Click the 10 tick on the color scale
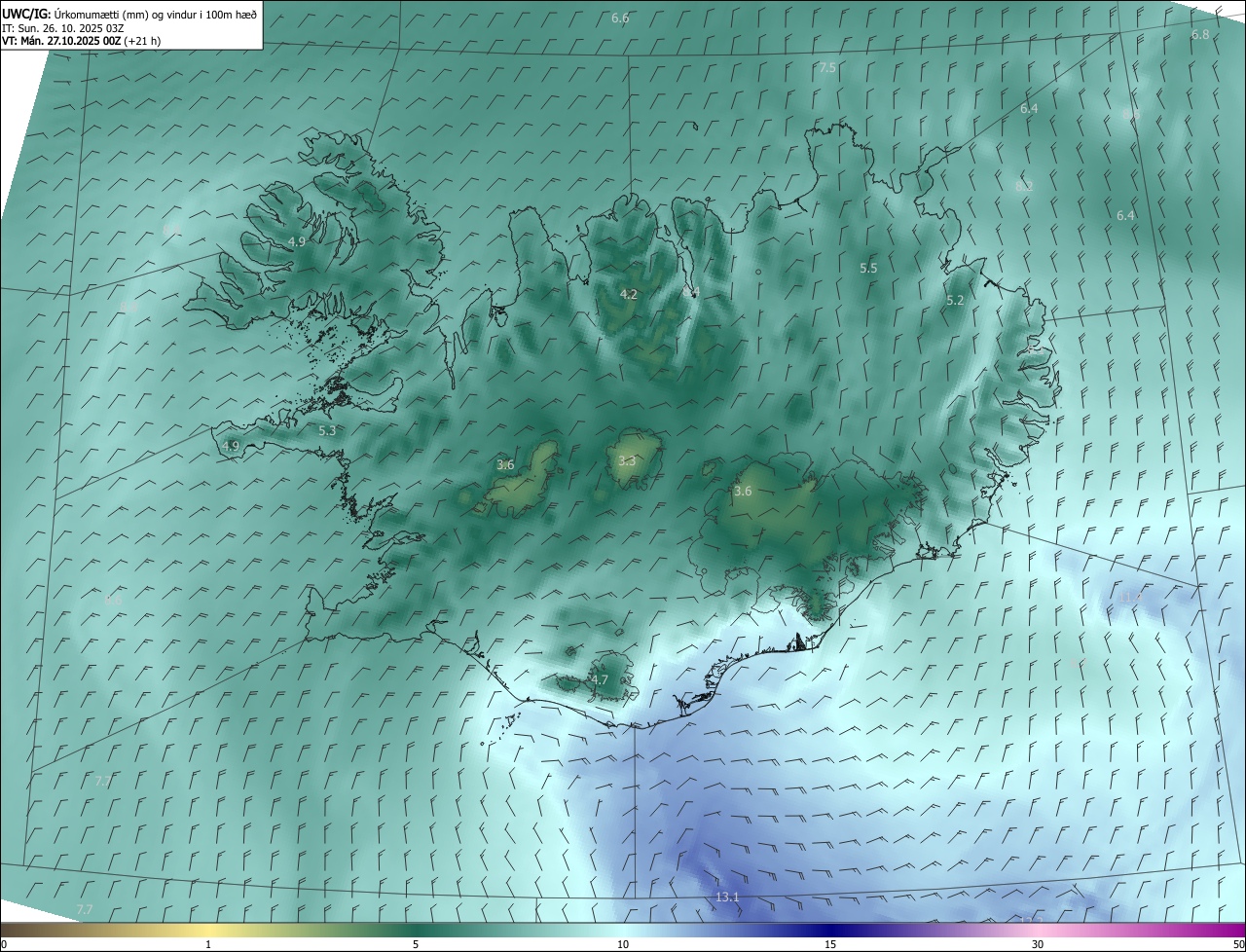The width and height of the screenshot is (1246, 952). [x=623, y=944]
